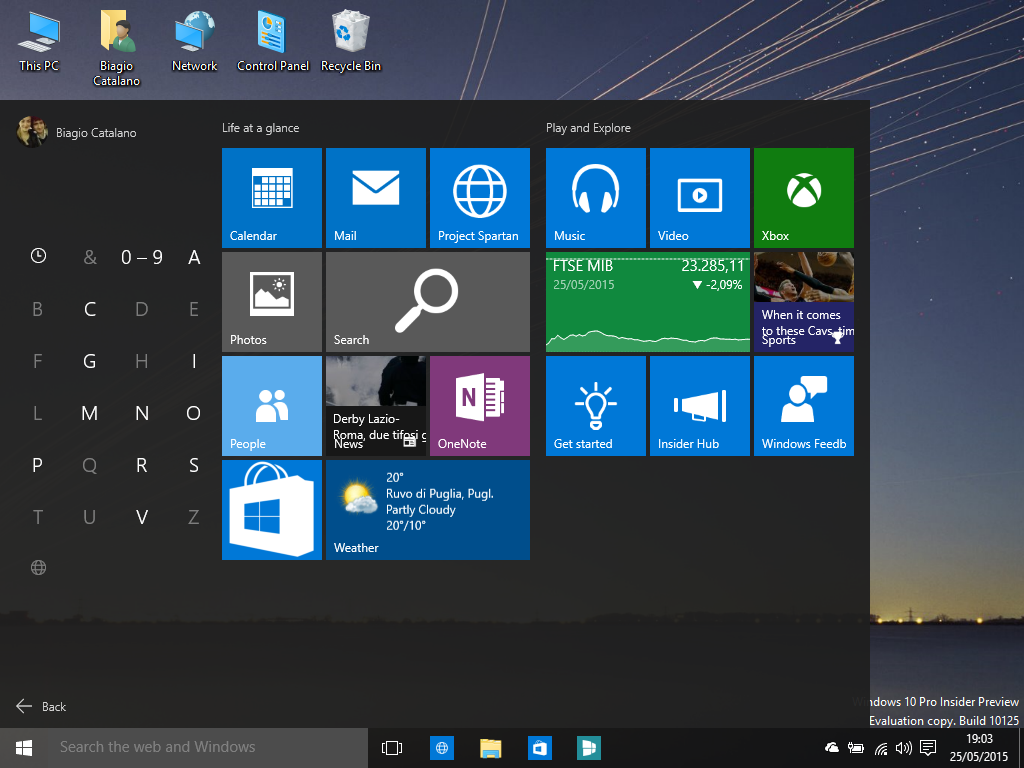
Task: Jump to apps starting with A
Action: [194, 257]
